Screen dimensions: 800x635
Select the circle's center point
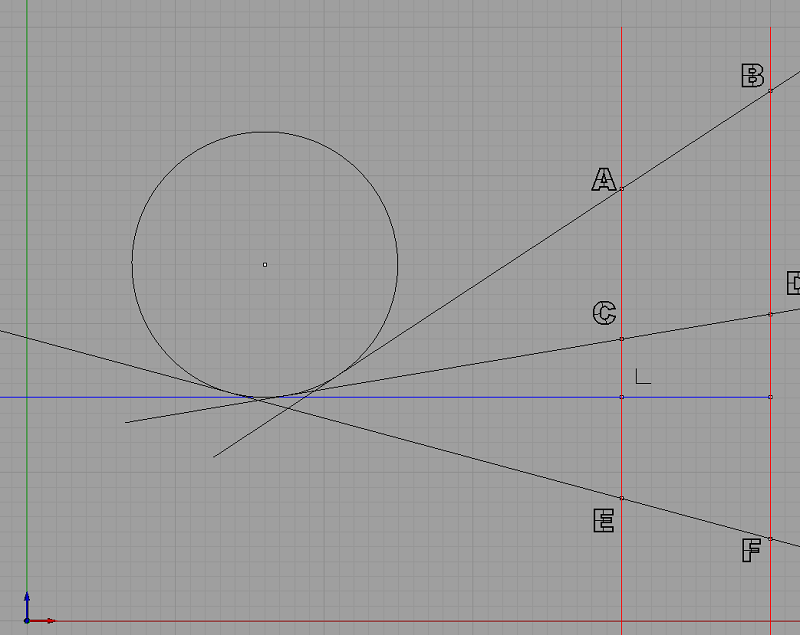265,265
